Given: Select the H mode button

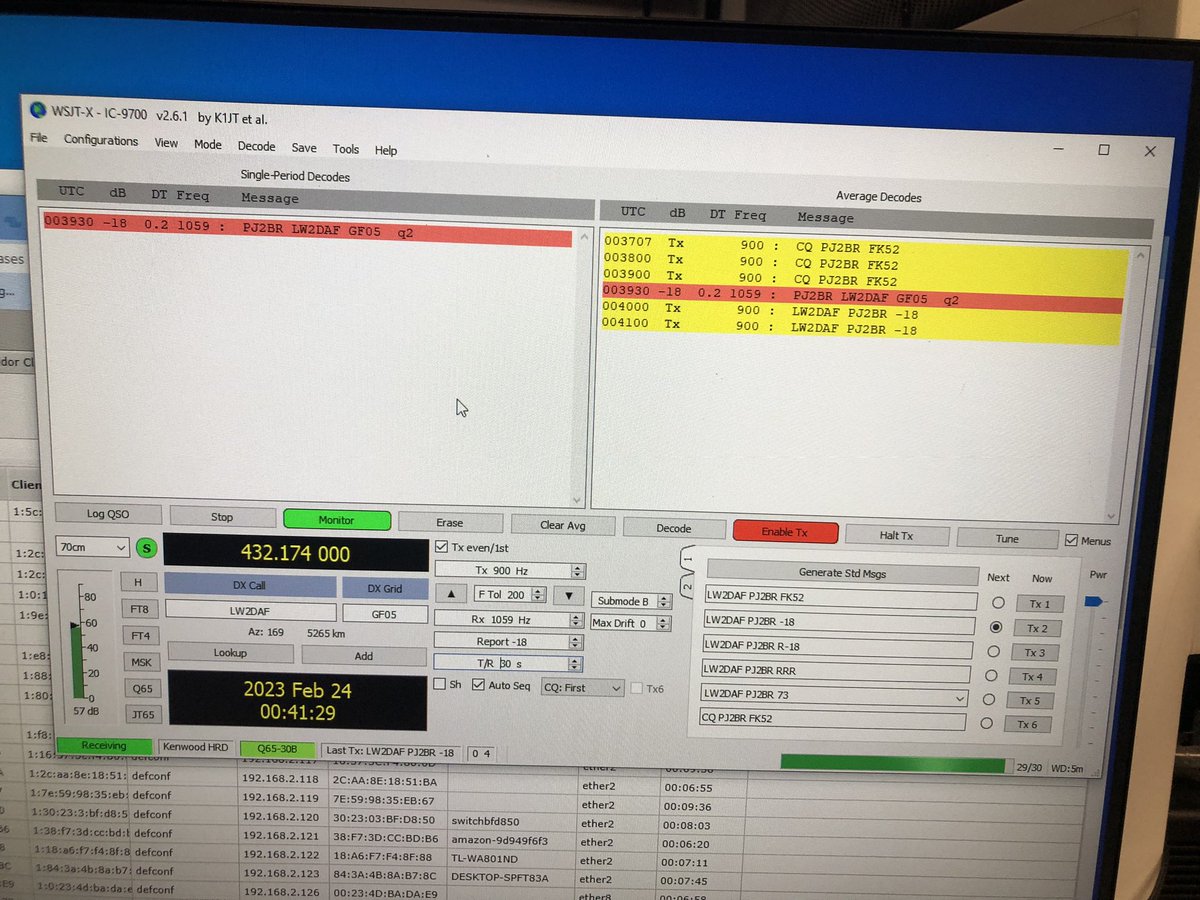Looking at the screenshot, I should pyautogui.click(x=138, y=581).
